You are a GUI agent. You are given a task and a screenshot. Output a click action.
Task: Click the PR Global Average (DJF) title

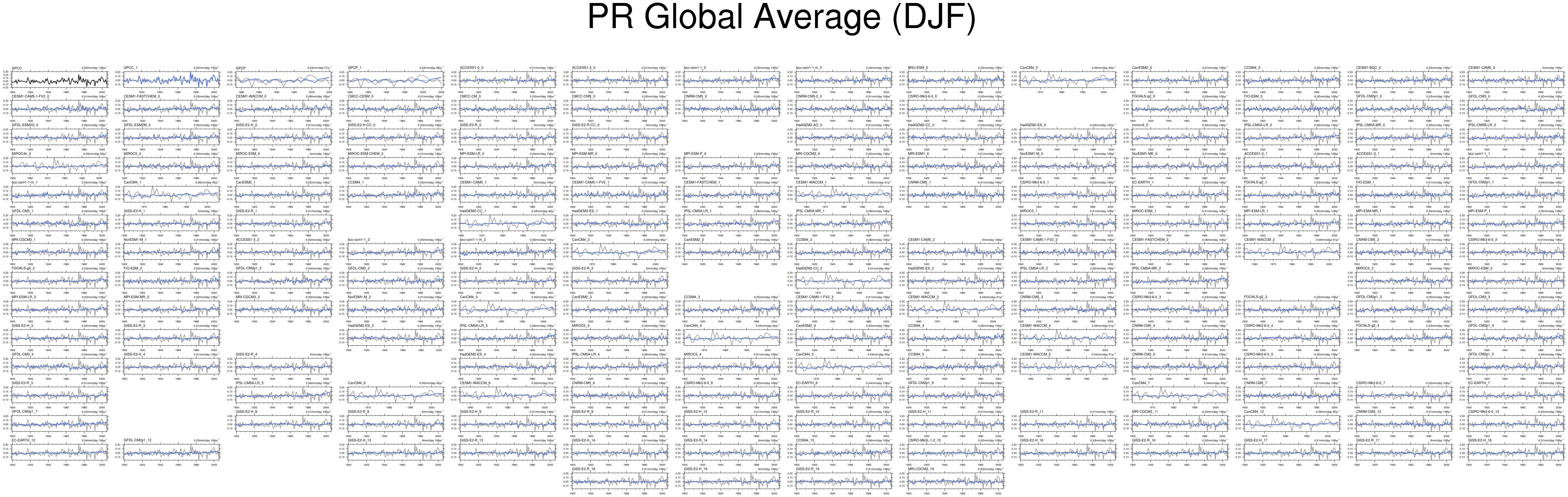point(782,18)
